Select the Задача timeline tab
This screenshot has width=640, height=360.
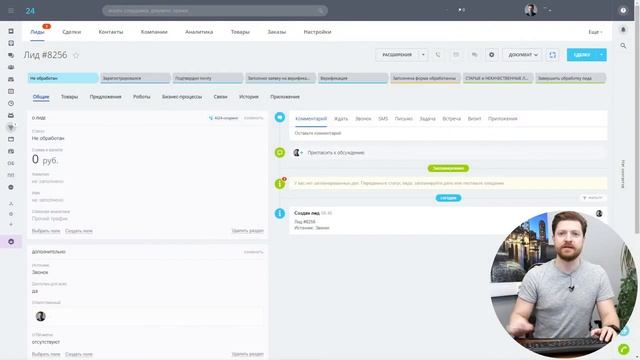point(427,119)
